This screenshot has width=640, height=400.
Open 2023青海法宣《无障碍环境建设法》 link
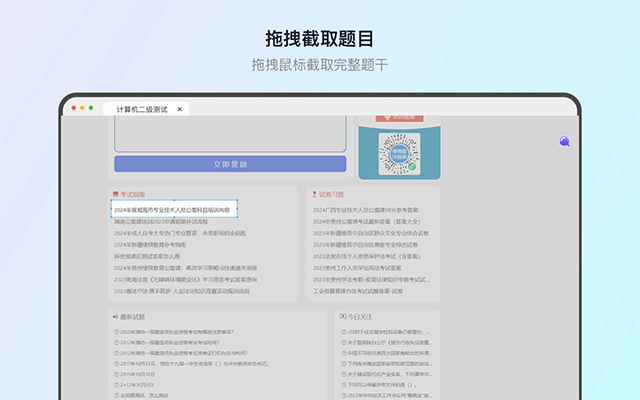click(x=185, y=280)
